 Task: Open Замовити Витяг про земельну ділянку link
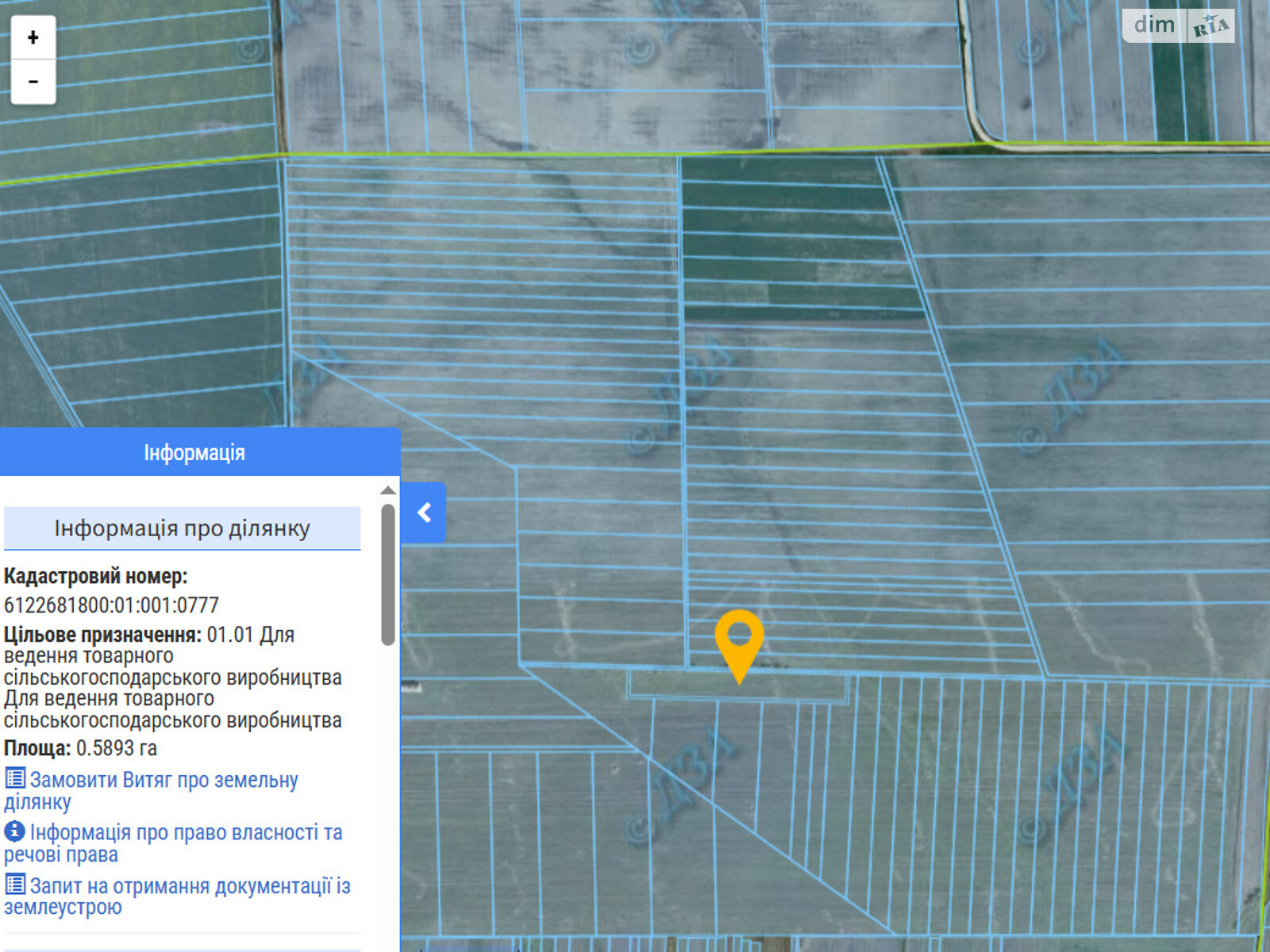(x=163, y=781)
